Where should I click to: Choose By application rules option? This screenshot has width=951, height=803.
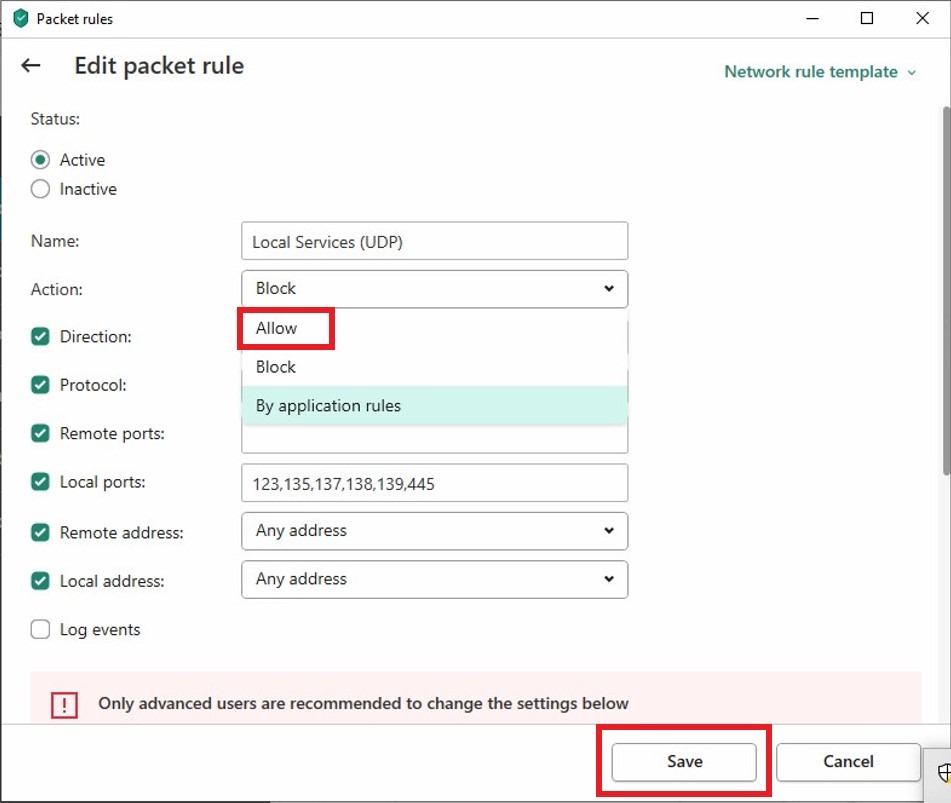tap(328, 406)
